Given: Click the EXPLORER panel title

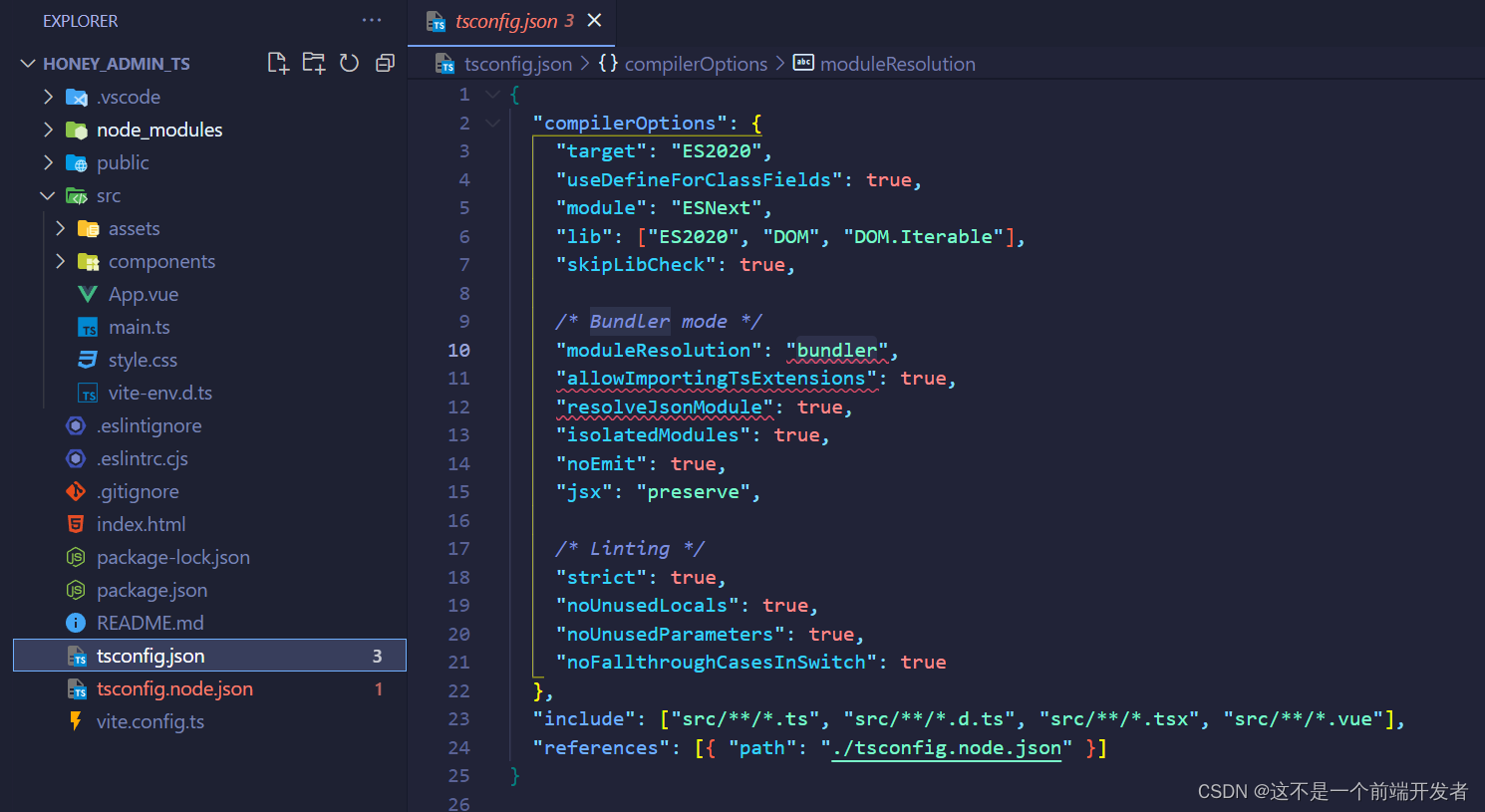Looking at the screenshot, I should pyautogui.click(x=80, y=21).
